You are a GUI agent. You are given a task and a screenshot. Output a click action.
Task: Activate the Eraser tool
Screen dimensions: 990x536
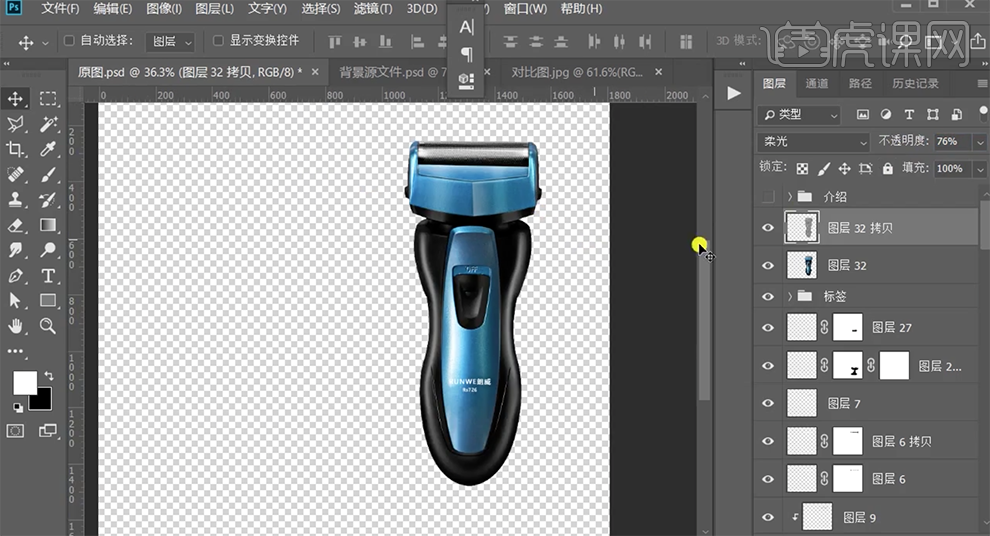15,225
